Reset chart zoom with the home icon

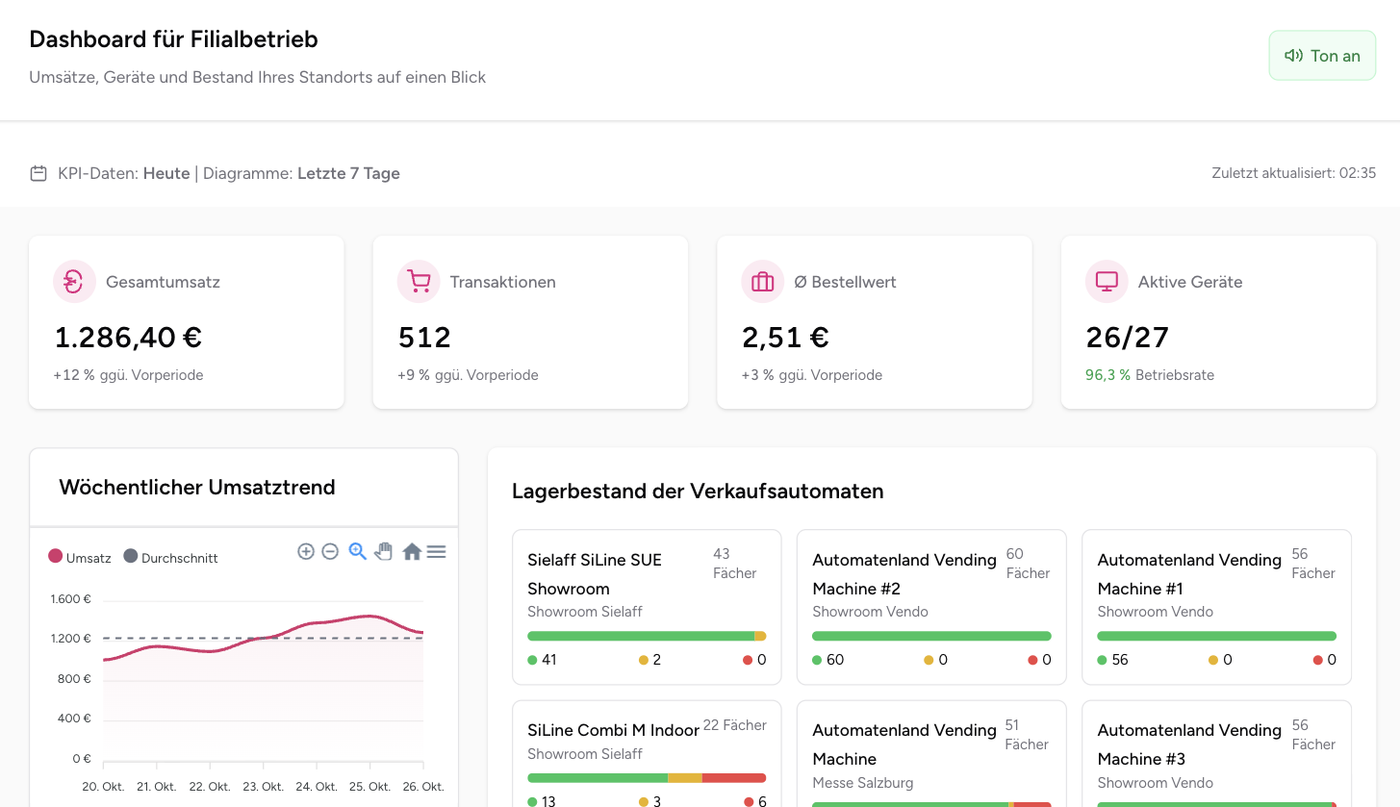point(411,551)
